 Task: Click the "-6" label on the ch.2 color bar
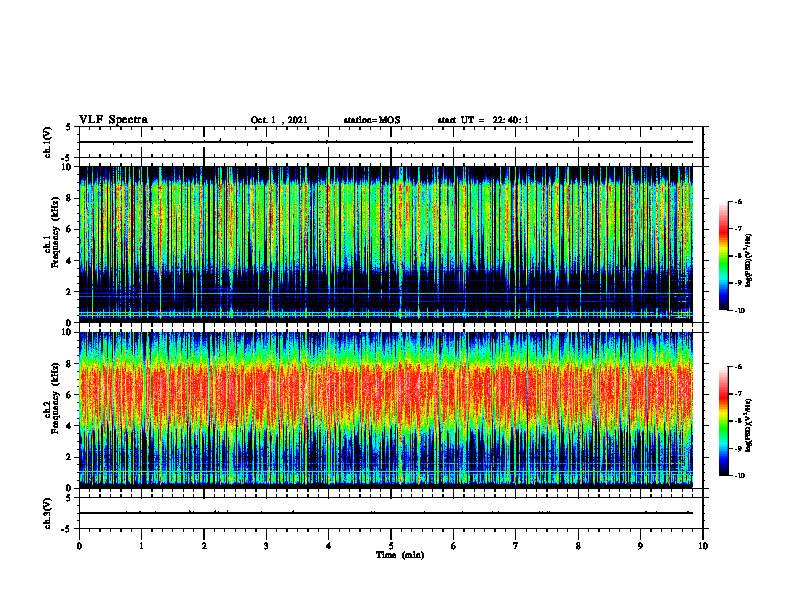[738, 367]
